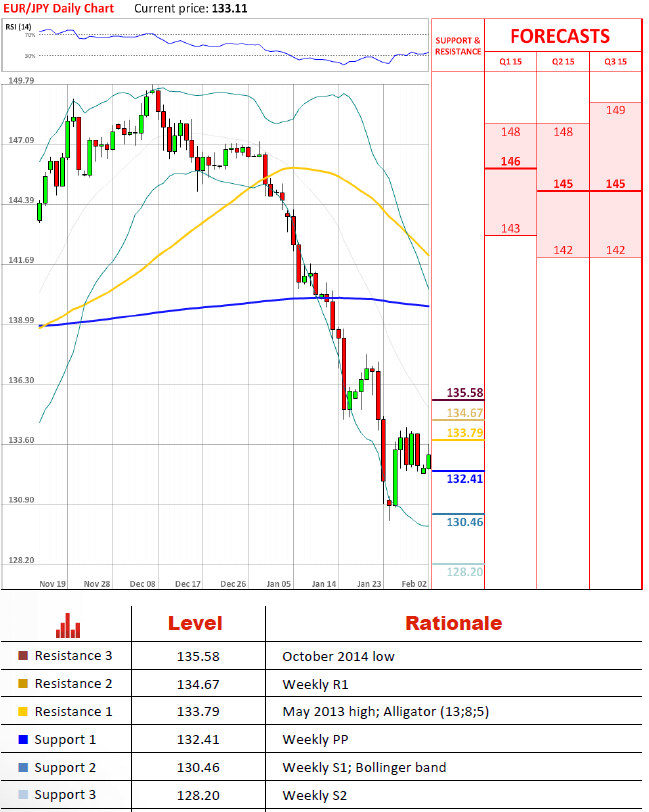Click the Level column header
Viewport: 649px width, 812px height.
(195, 624)
